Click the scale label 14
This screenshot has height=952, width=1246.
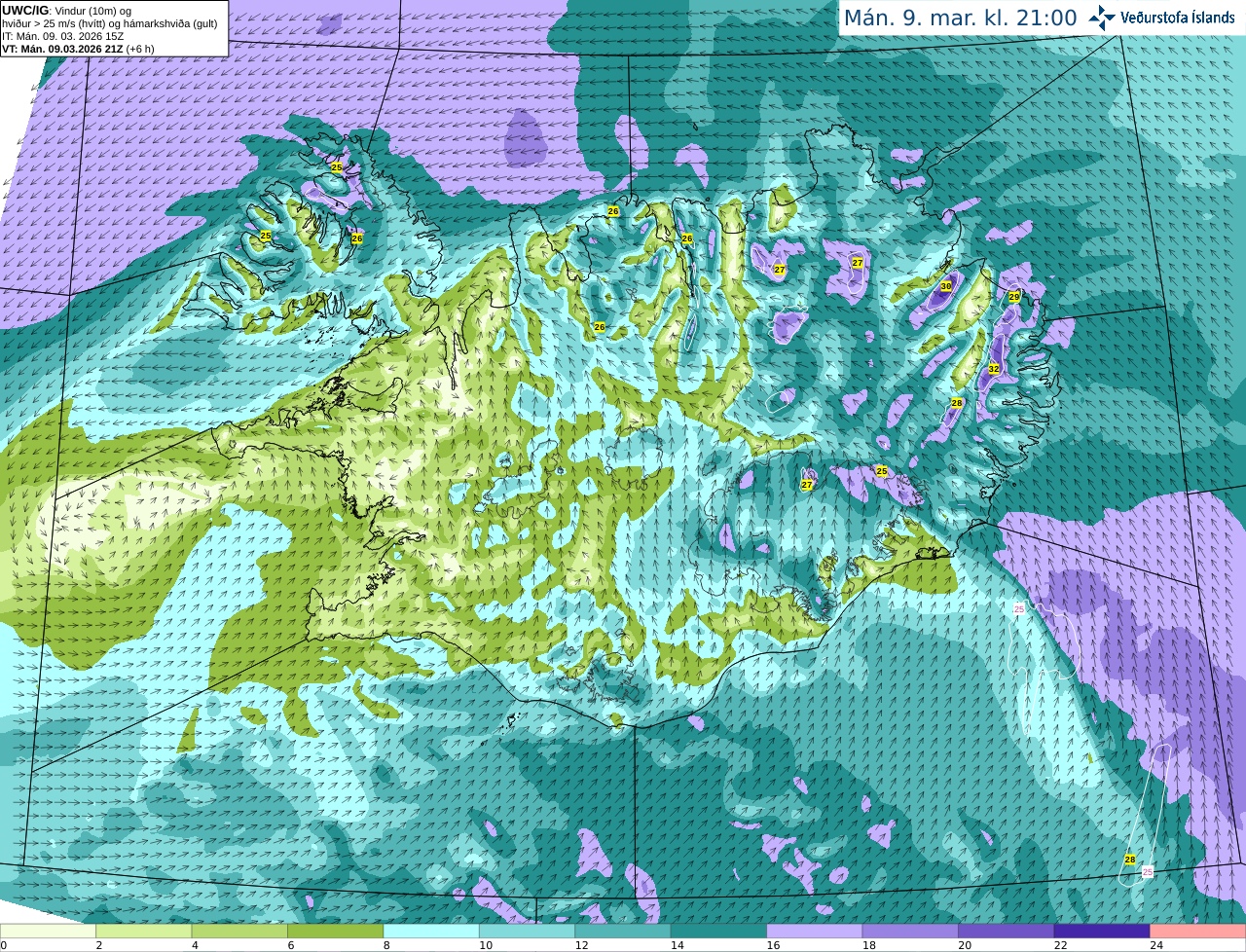click(678, 945)
